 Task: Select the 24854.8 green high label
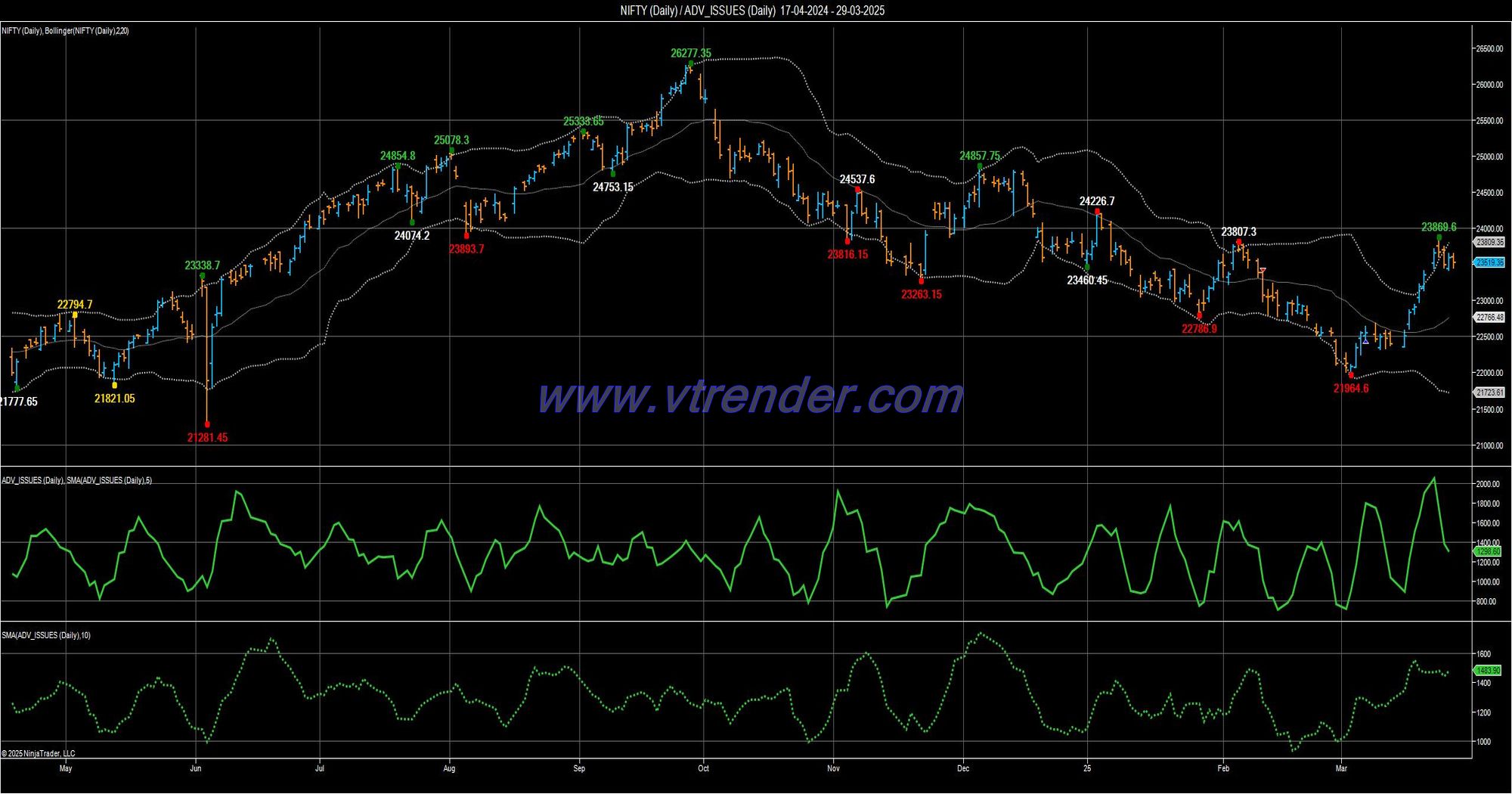click(398, 156)
